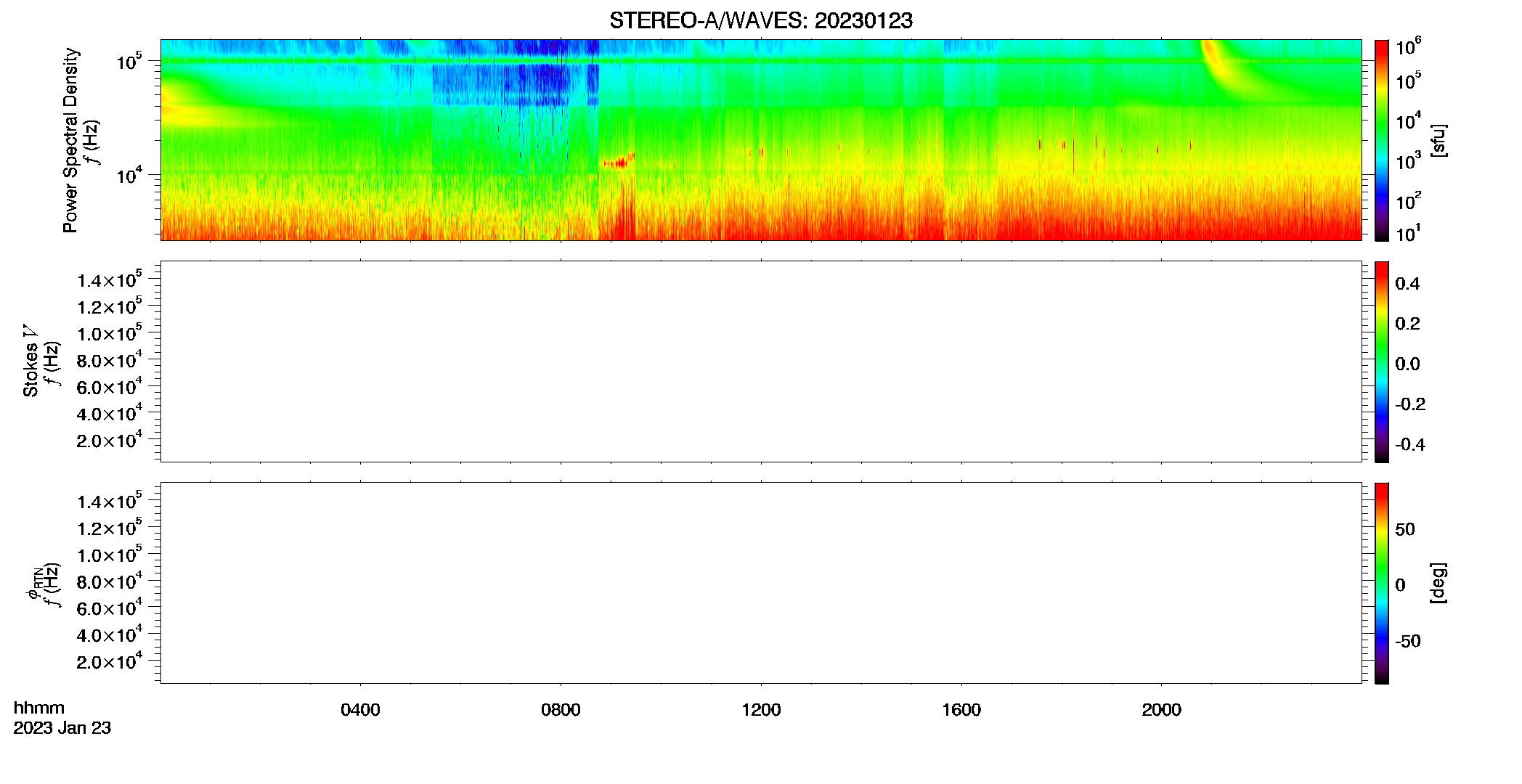Click the 10^4 frequency tick on the spectrogram axis
This screenshot has height=784, width=1522.
(130, 176)
